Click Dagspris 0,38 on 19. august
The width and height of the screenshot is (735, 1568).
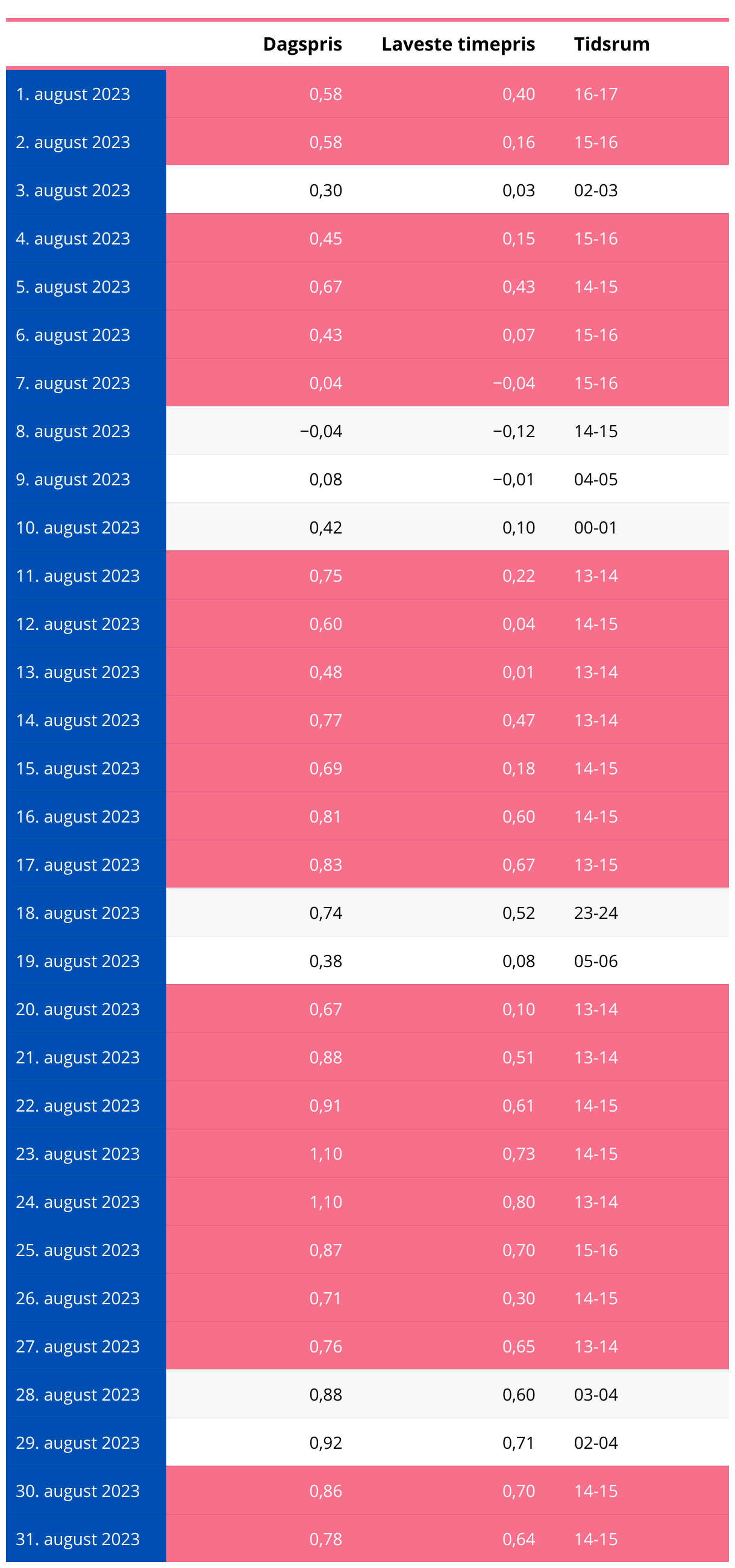point(326,961)
